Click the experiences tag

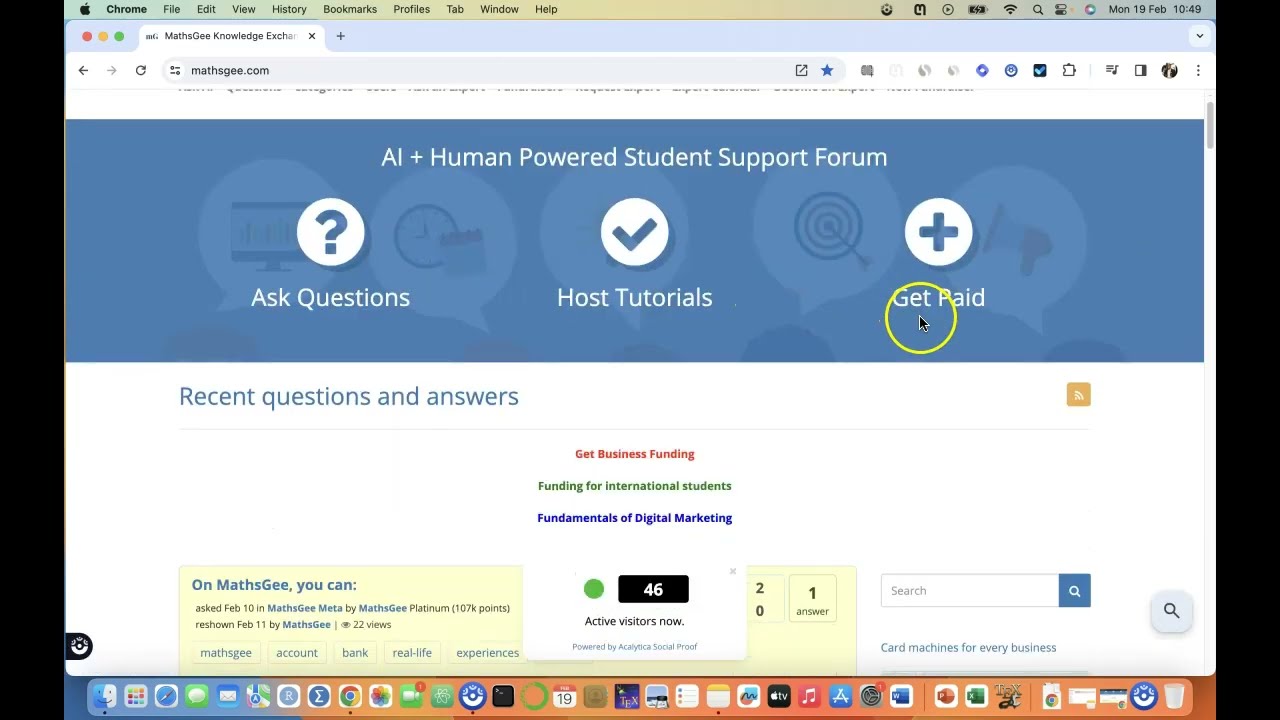pyautogui.click(x=487, y=653)
